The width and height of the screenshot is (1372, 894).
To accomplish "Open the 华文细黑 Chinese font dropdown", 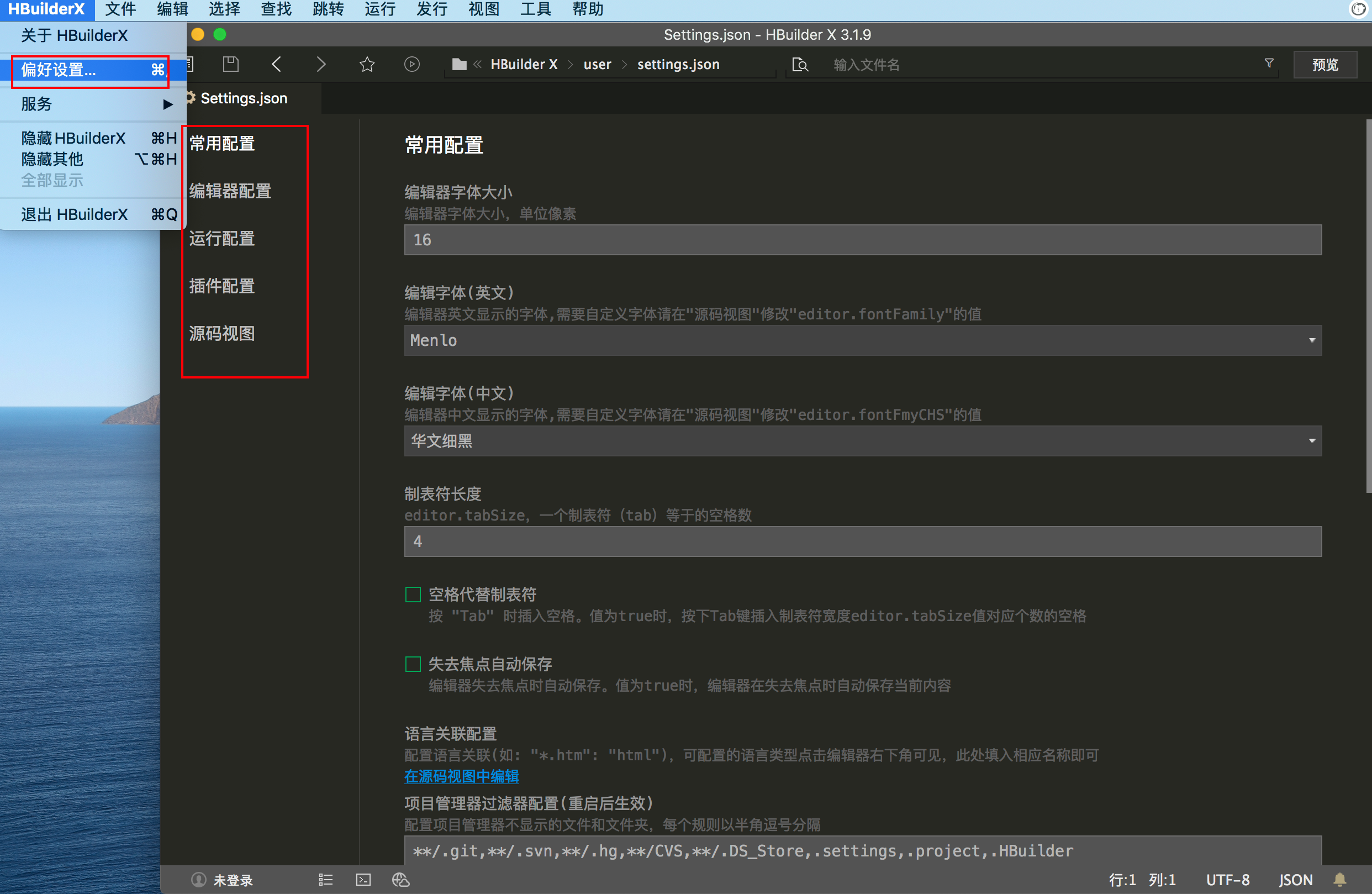I will coord(862,441).
